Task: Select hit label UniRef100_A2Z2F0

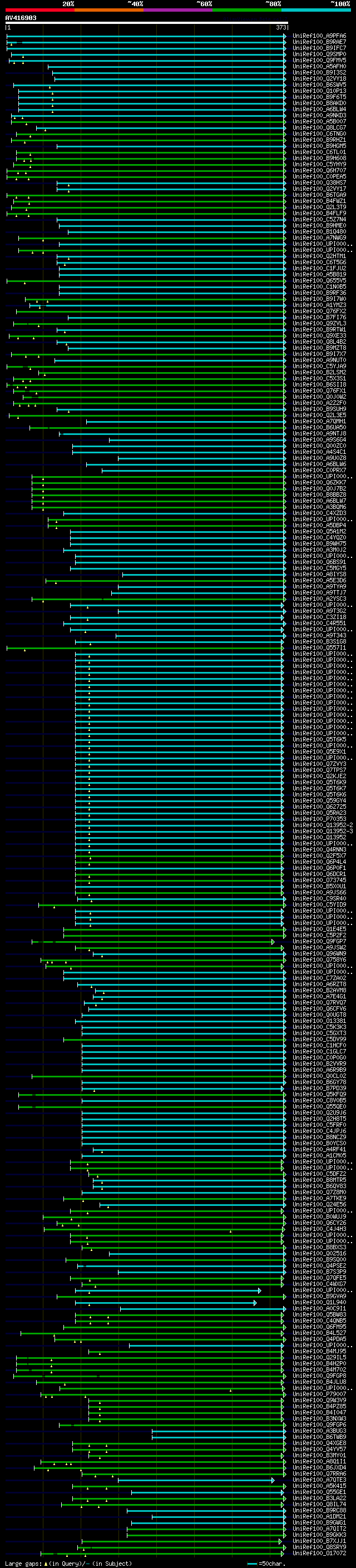Action: click(x=319, y=403)
